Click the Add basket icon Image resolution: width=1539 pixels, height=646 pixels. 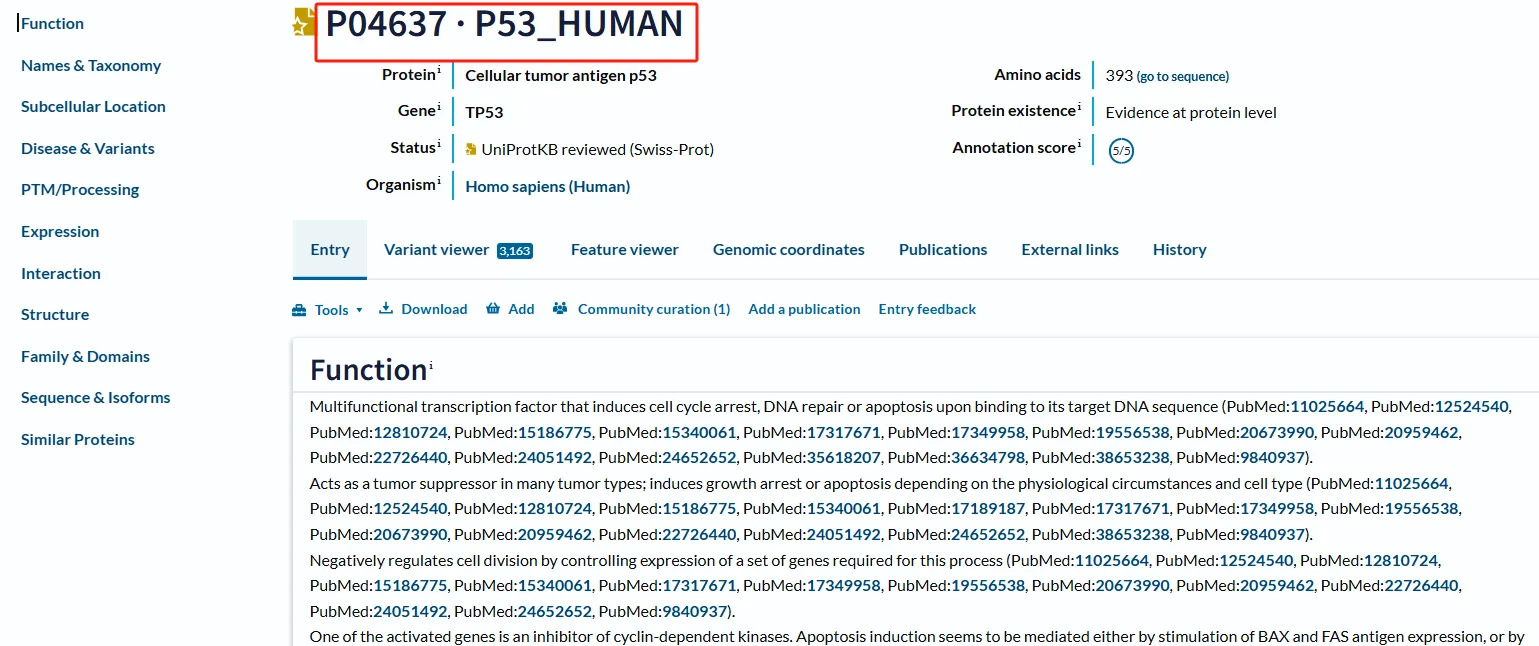click(x=492, y=309)
